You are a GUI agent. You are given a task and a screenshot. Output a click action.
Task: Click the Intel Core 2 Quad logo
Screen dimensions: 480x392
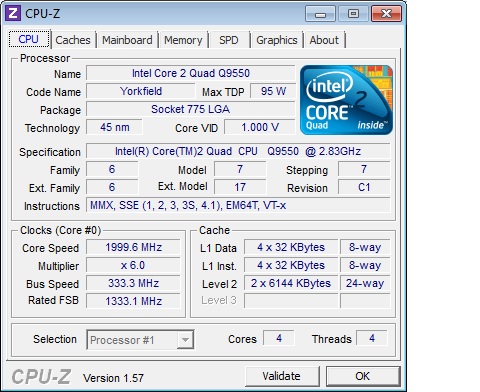tap(346, 100)
